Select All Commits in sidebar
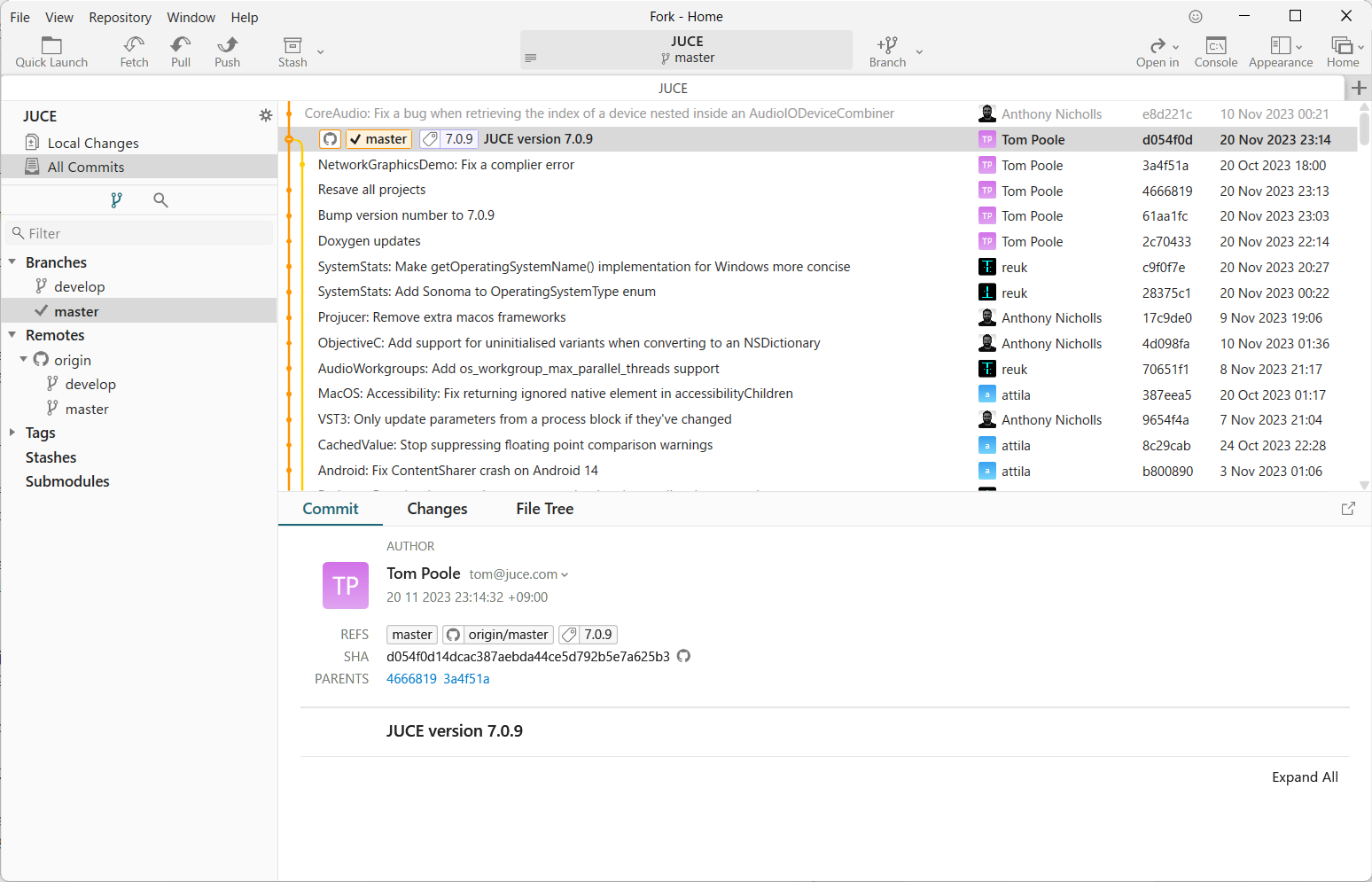Image resolution: width=1372 pixels, height=882 pixels. pyautogui.click(x=139, y=167)
